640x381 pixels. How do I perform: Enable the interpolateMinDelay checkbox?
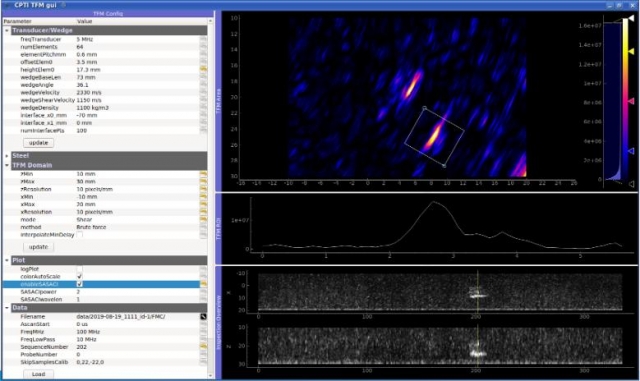[x=80, y=235]
